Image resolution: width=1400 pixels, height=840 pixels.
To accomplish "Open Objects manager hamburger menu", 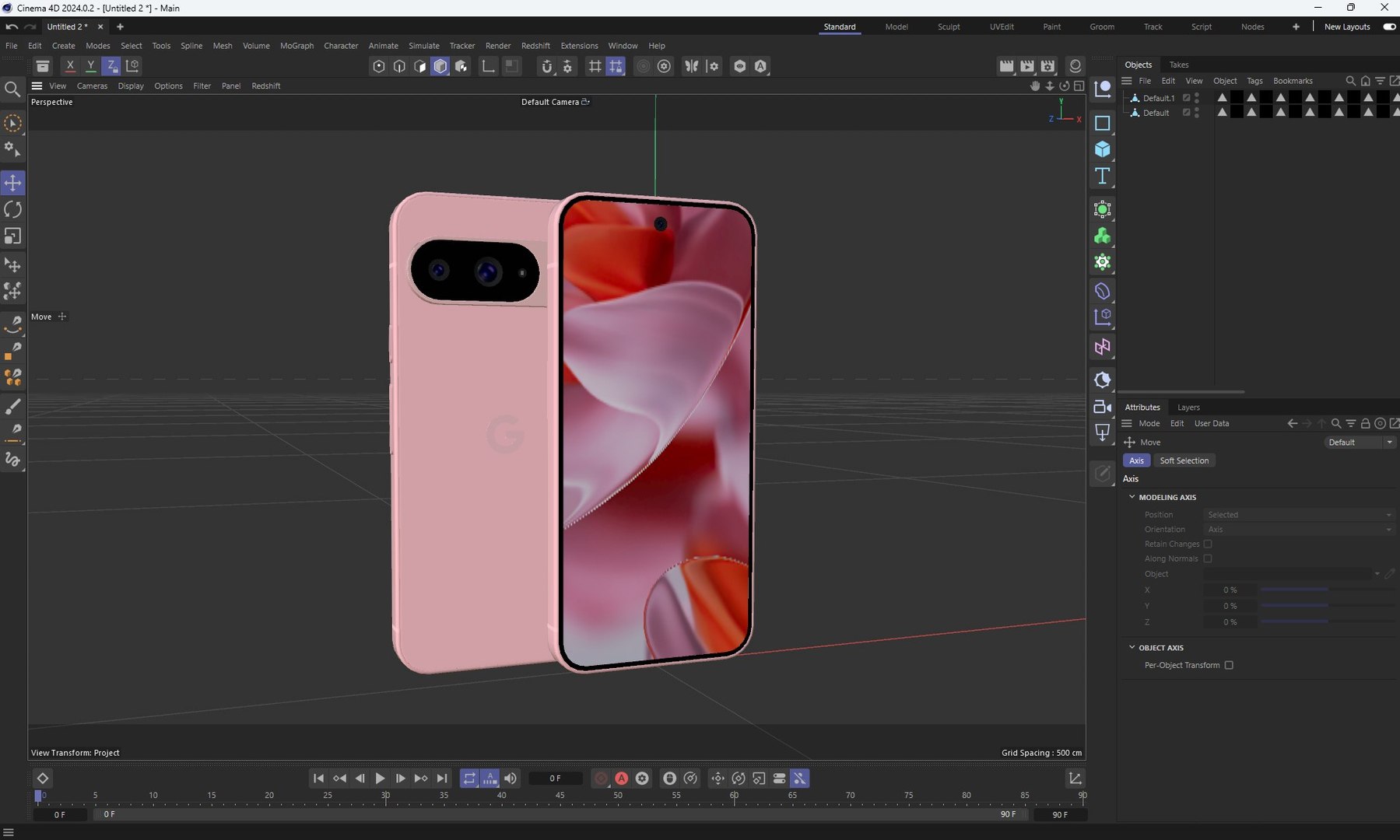I will point(1126,81).
